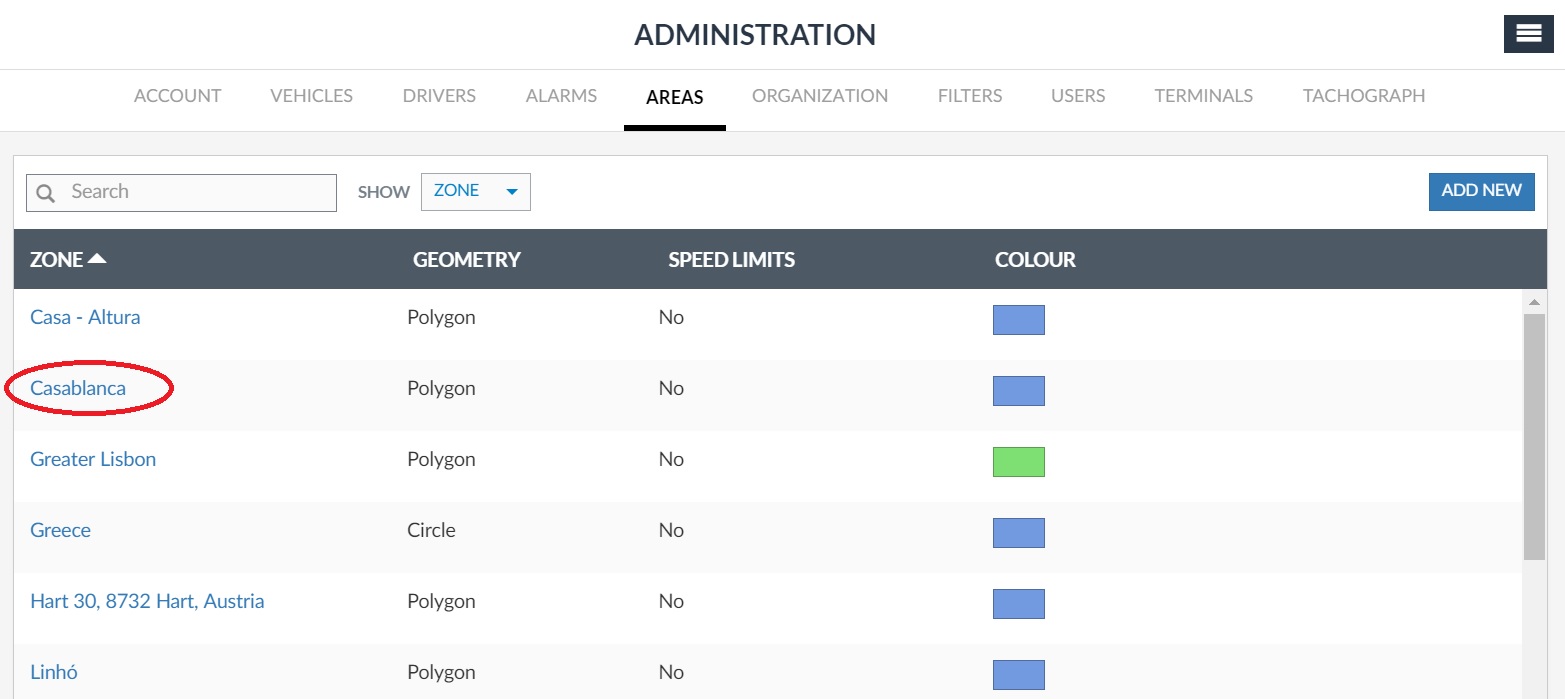Open the Casablanca zone link
The height and width of the screenshot is (699, 1565).
(78, 388)
